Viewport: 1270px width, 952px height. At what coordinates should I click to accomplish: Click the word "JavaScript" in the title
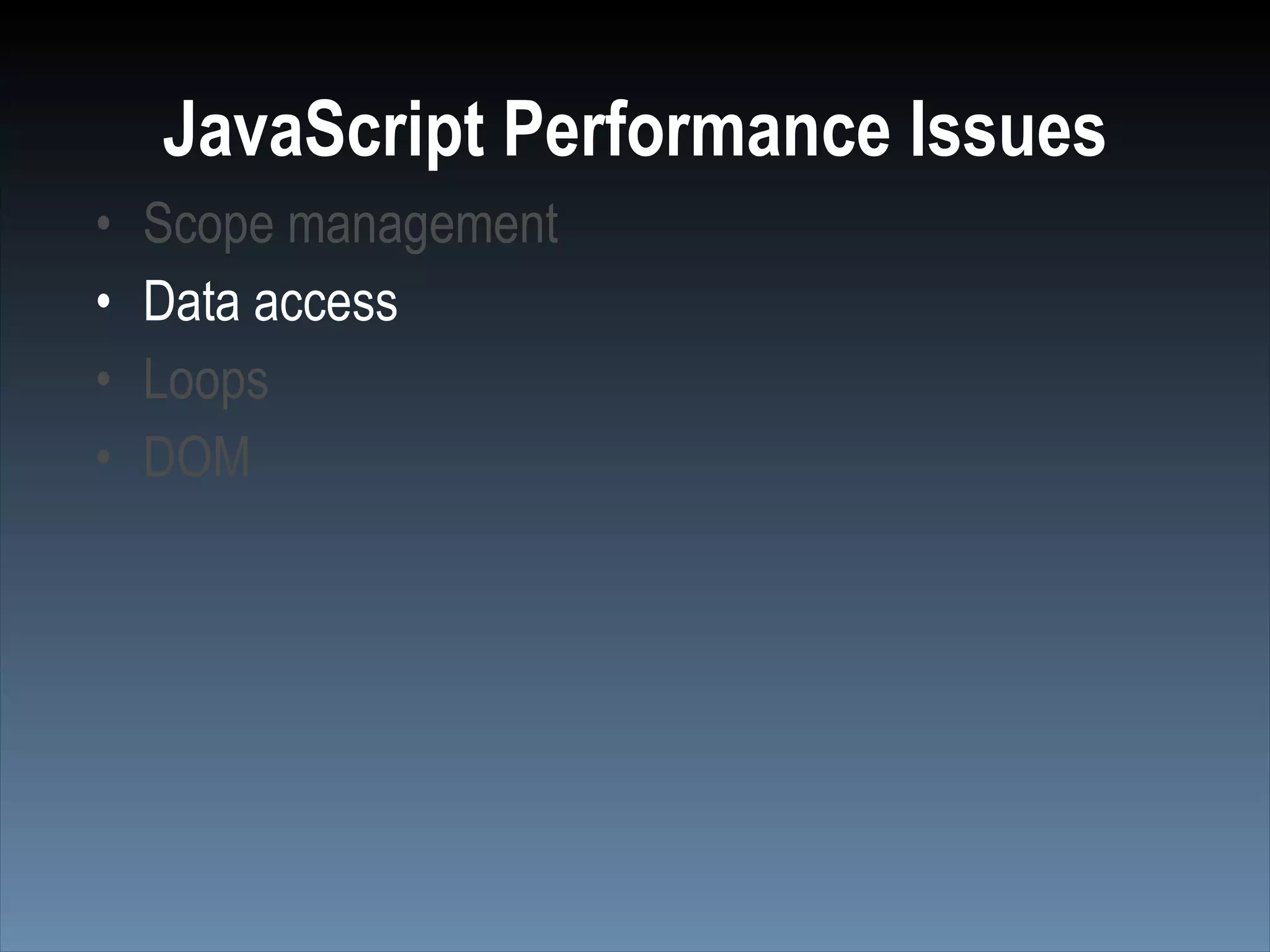coord(322,131)
